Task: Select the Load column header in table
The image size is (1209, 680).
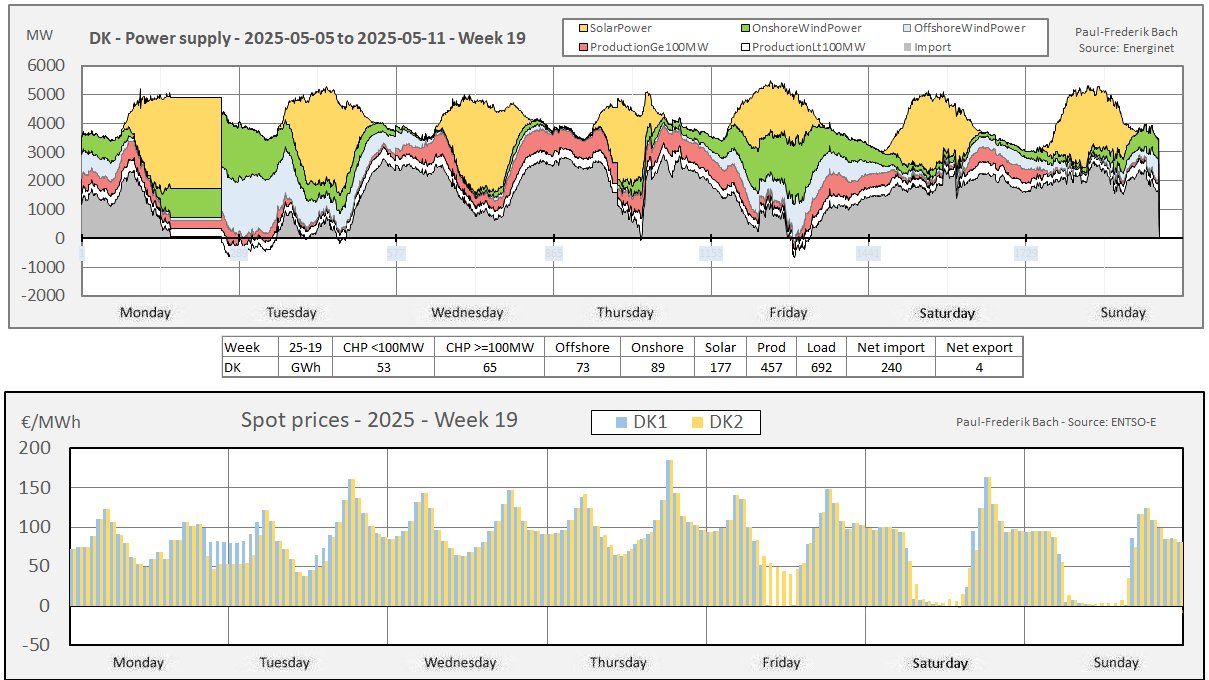Action: coord(821,347)
